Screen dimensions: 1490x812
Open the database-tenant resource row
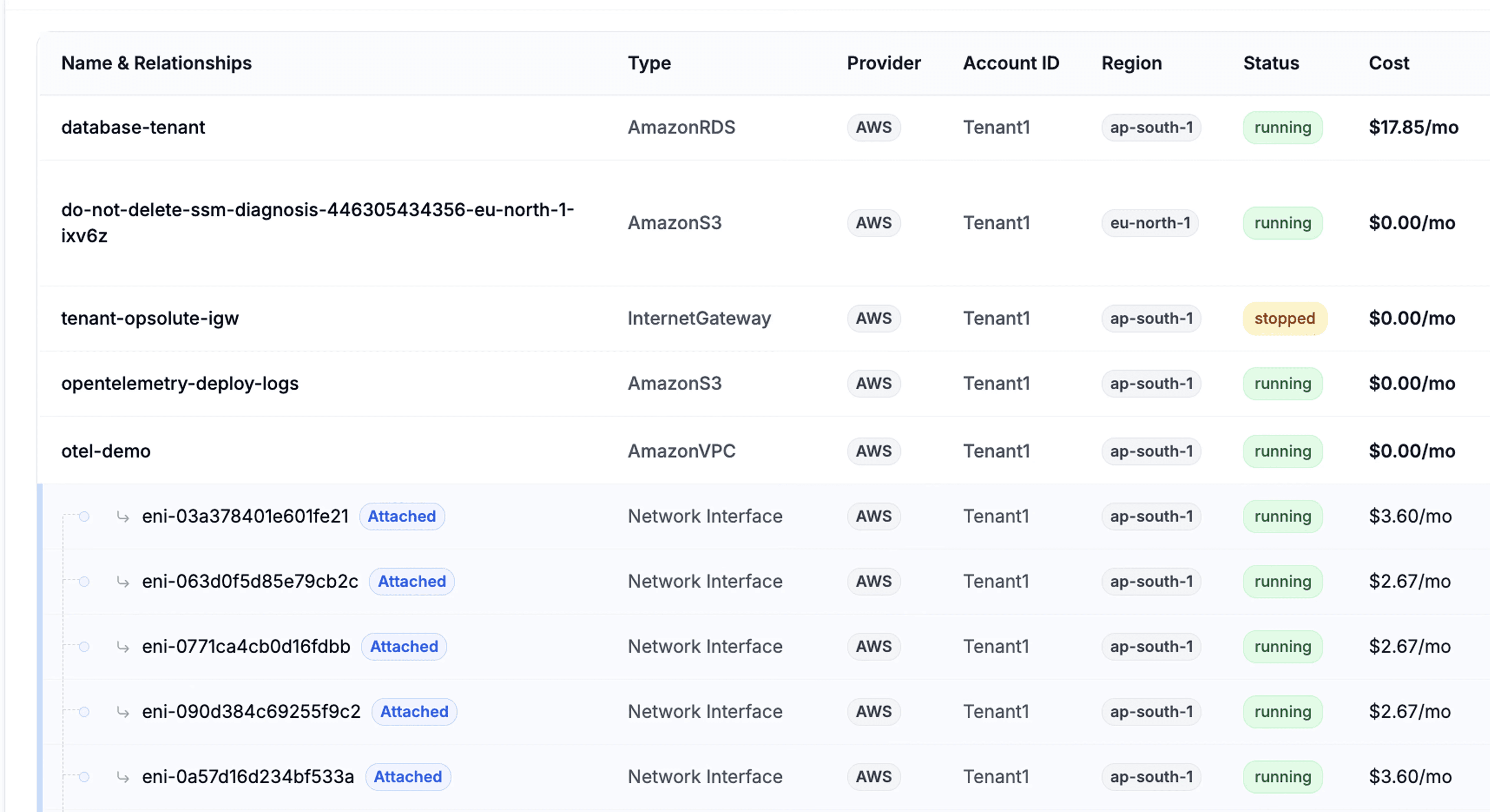click(x=133, y=127)
